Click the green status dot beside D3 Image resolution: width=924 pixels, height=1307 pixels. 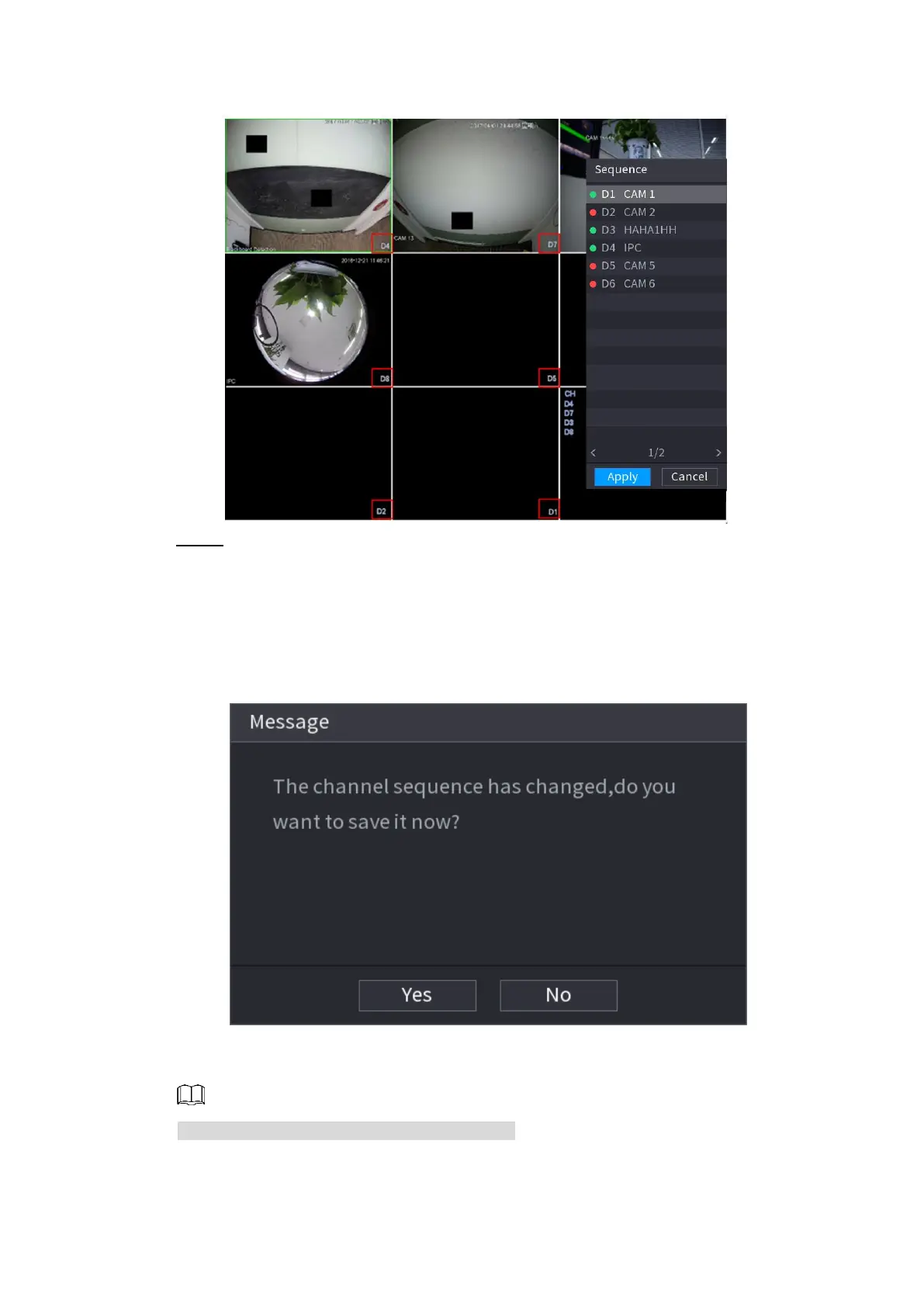(x=593, y=231)
